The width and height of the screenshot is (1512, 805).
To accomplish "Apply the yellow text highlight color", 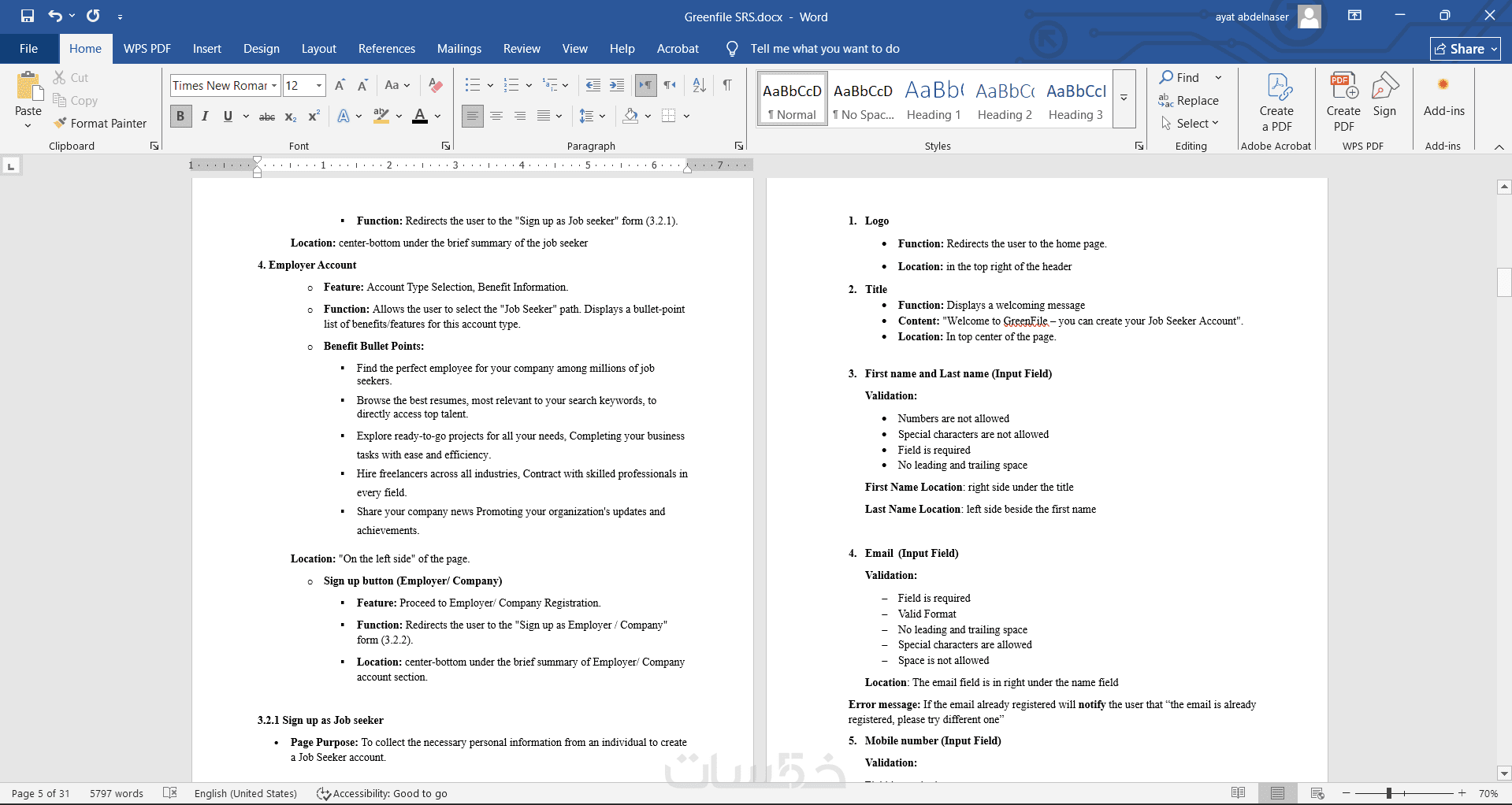I will coord(381,117).
